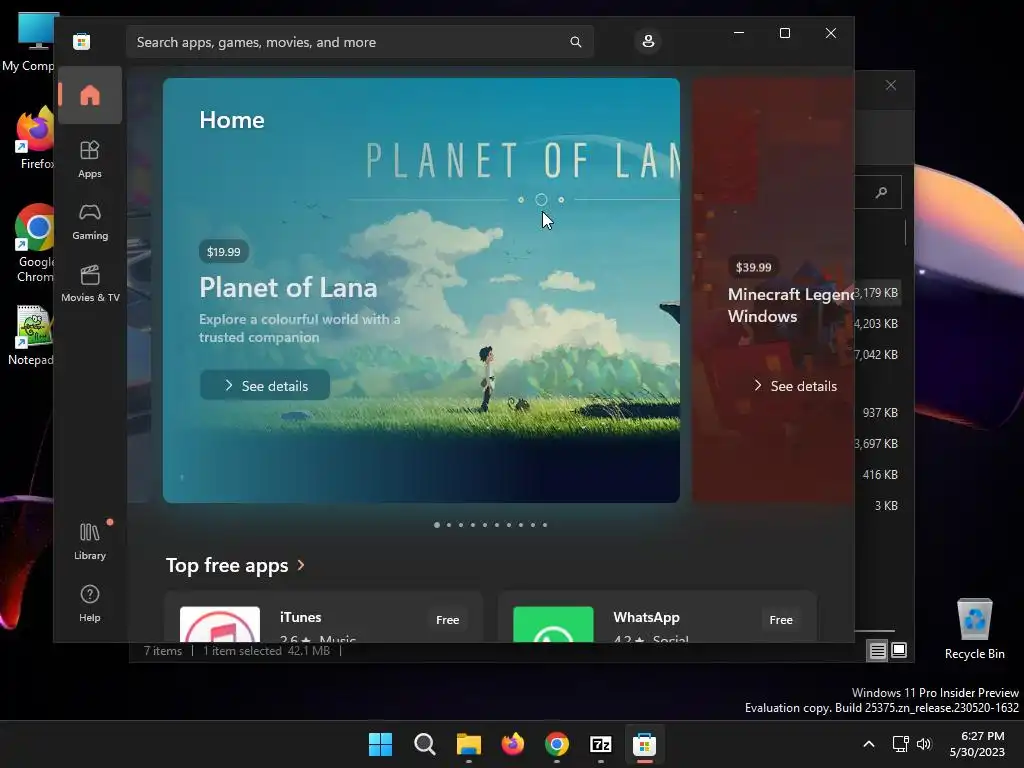Open the Recycle Bin desktop icon
The height and width of the screenshot is (768, 1024).
tap(974, 628)
